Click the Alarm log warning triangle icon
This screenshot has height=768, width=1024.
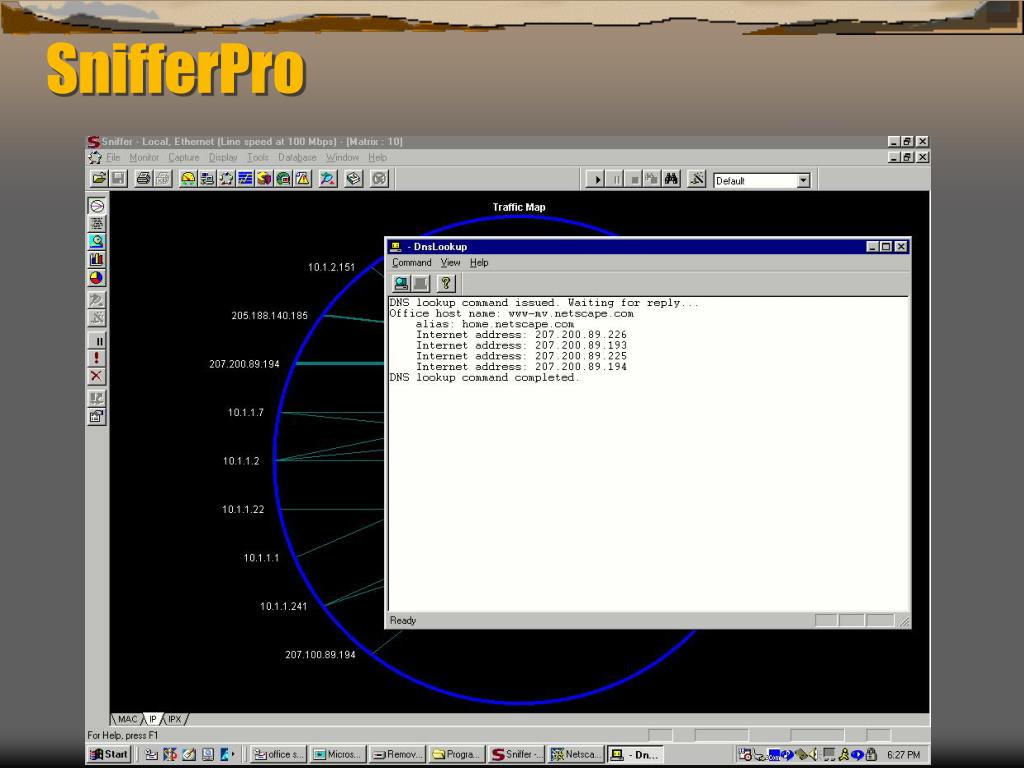pos(302,179)
